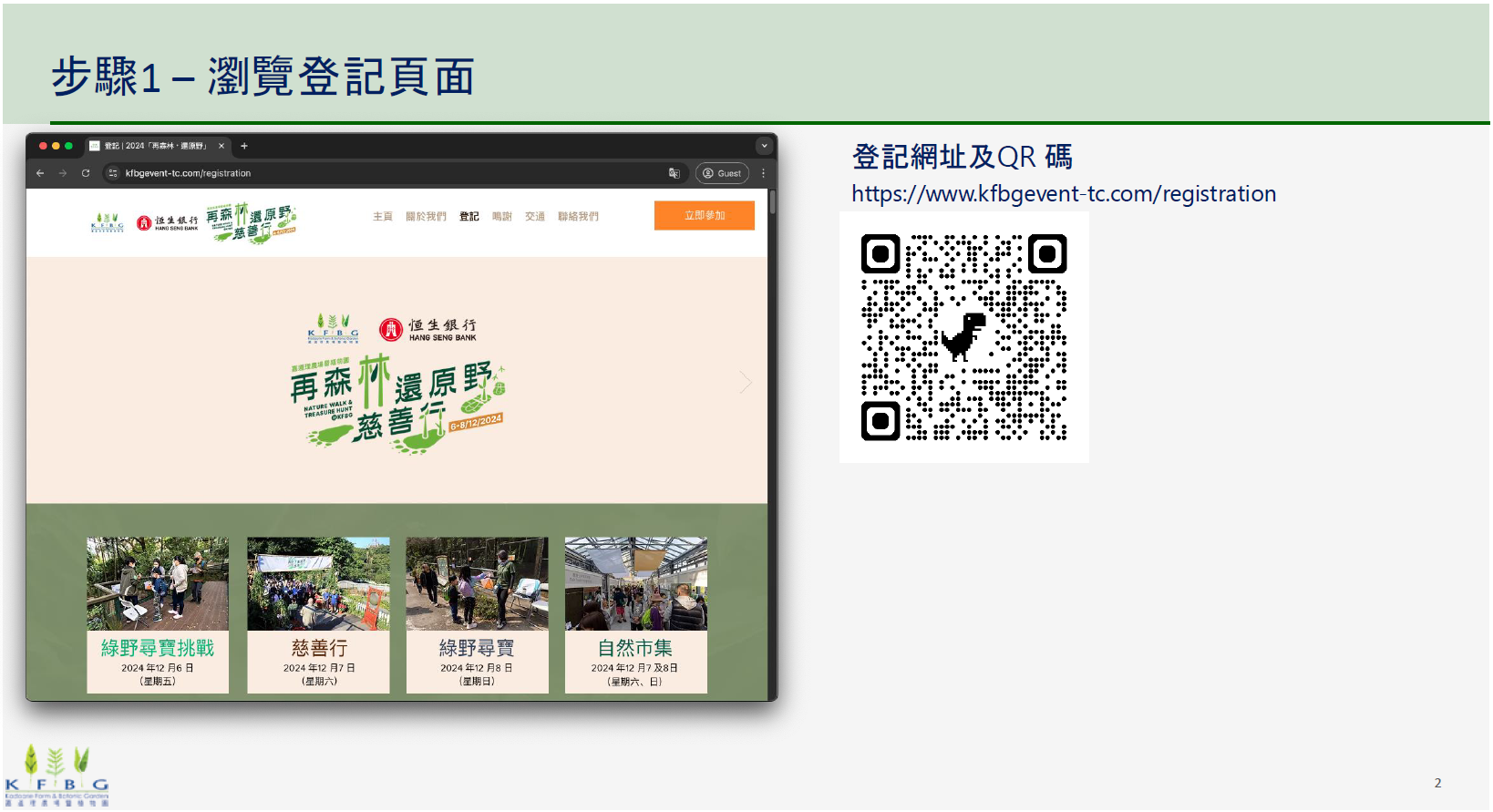This screenshot has width=1493, height=812.
Task: Click the QR code image
Action: tap(964, 337)
